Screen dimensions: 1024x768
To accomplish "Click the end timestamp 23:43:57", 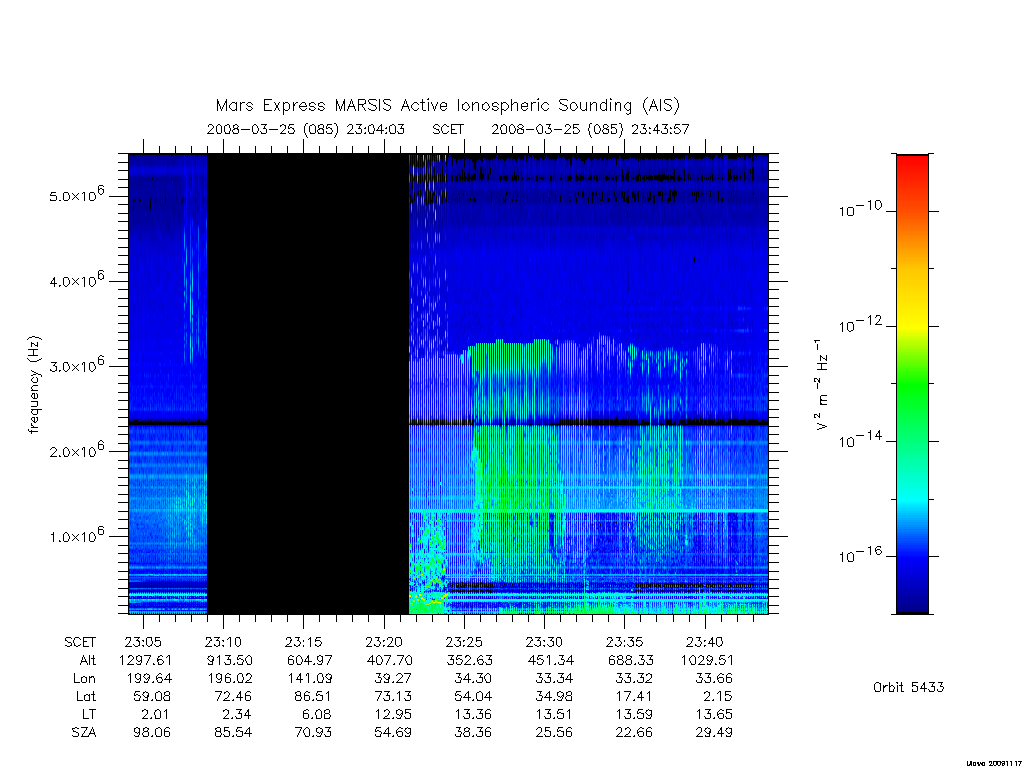I will [660, 129].
